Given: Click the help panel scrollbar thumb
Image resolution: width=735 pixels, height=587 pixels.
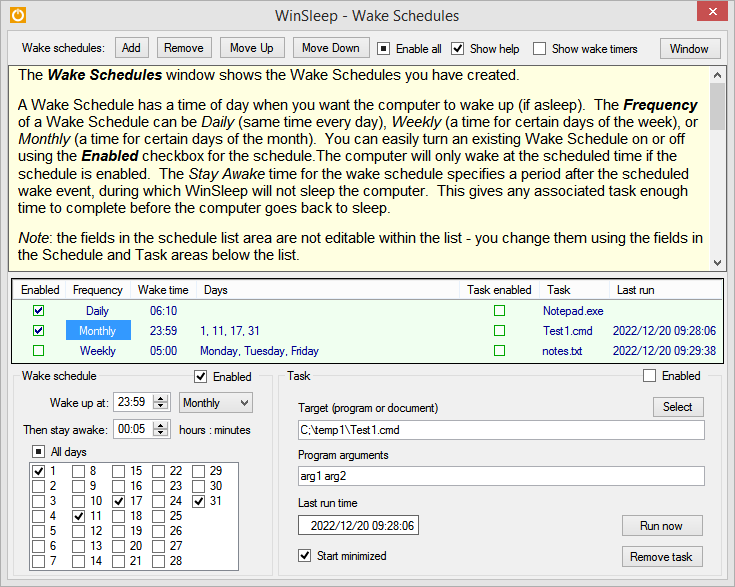Looking at the screenshot, I should (x=717, y=106).
